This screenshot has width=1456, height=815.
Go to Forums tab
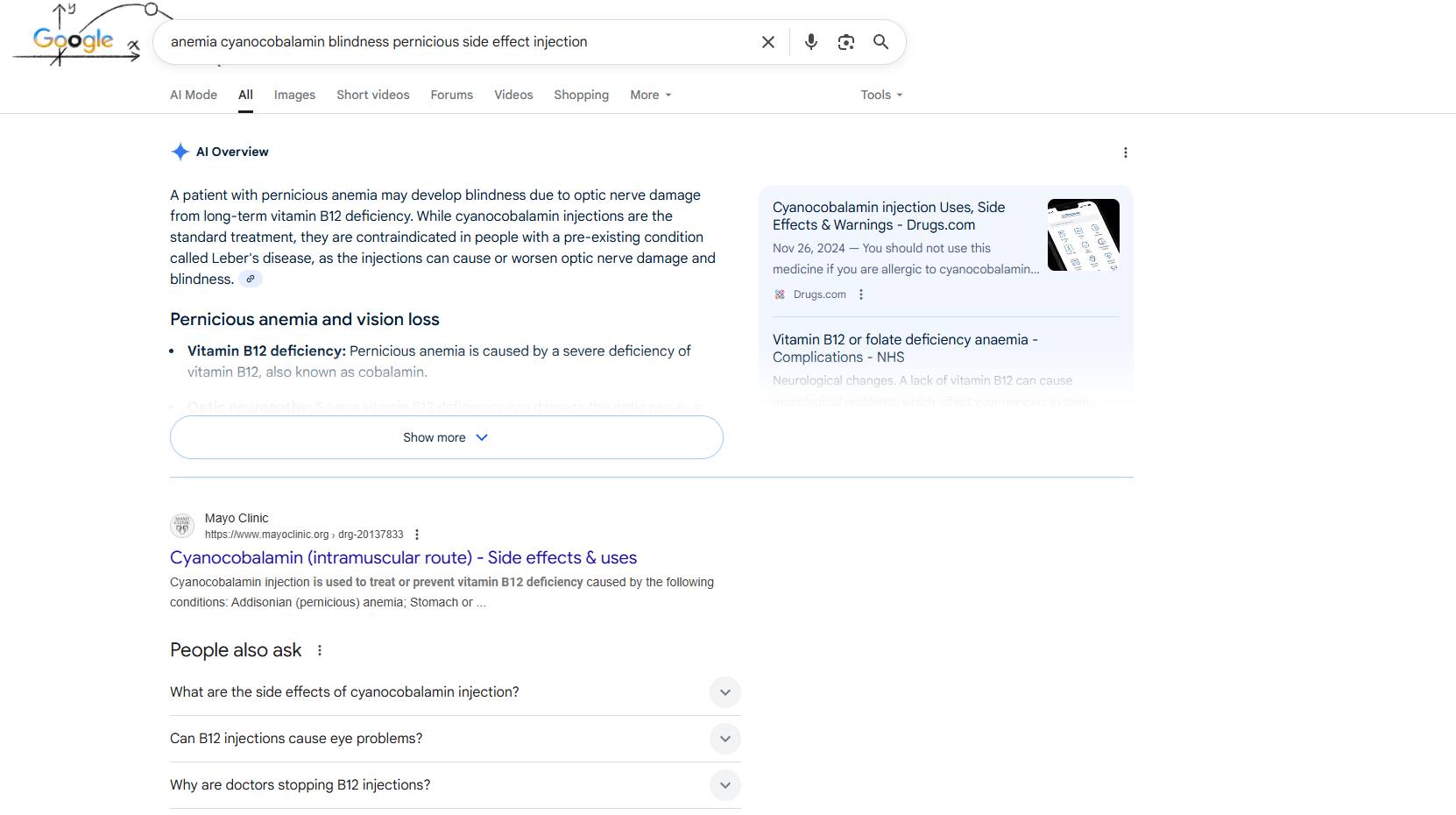click(x=452, y=95)
